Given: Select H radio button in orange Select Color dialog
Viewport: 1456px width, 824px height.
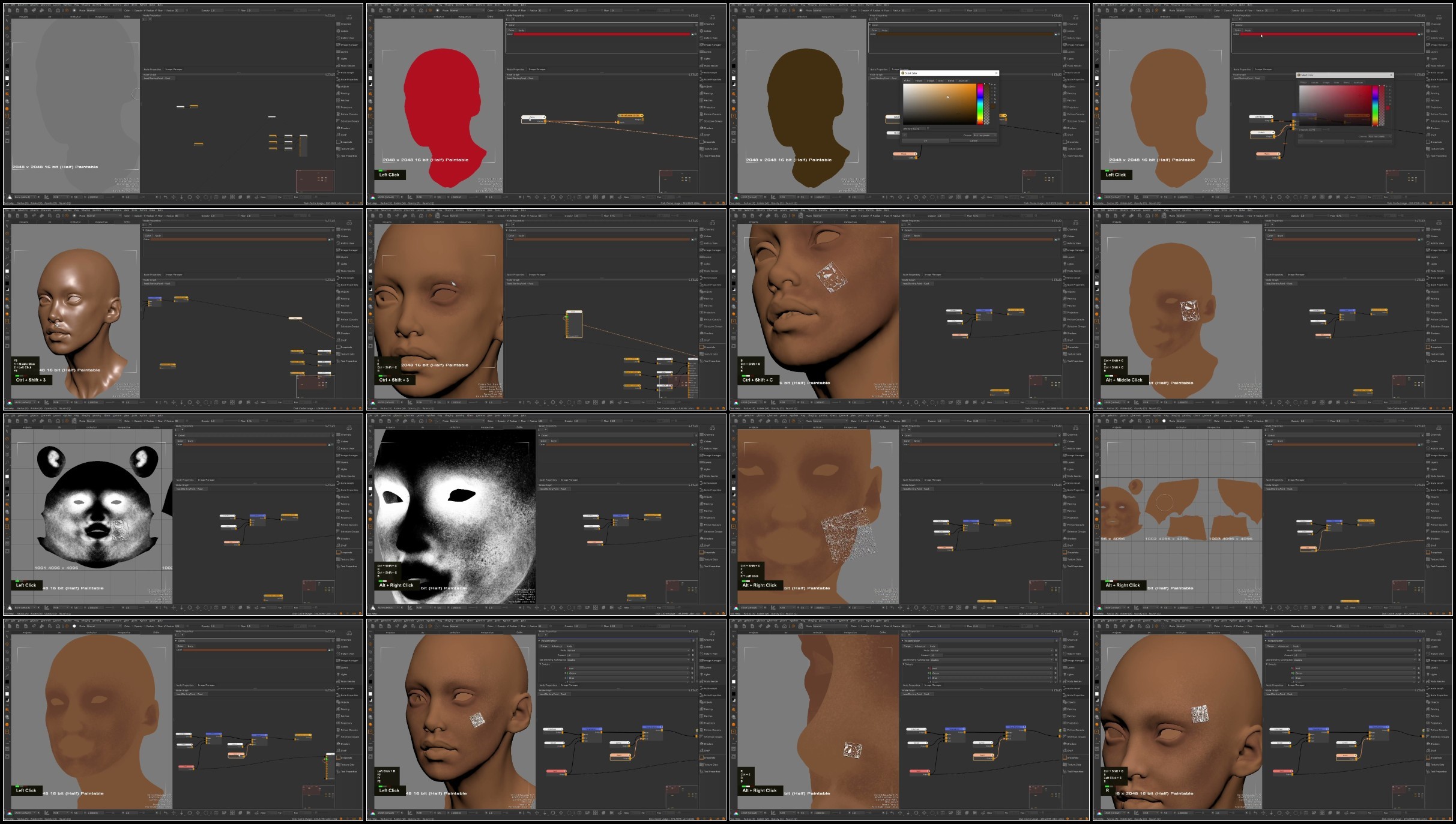Looking at the screenshot, I should click(992, 85).
